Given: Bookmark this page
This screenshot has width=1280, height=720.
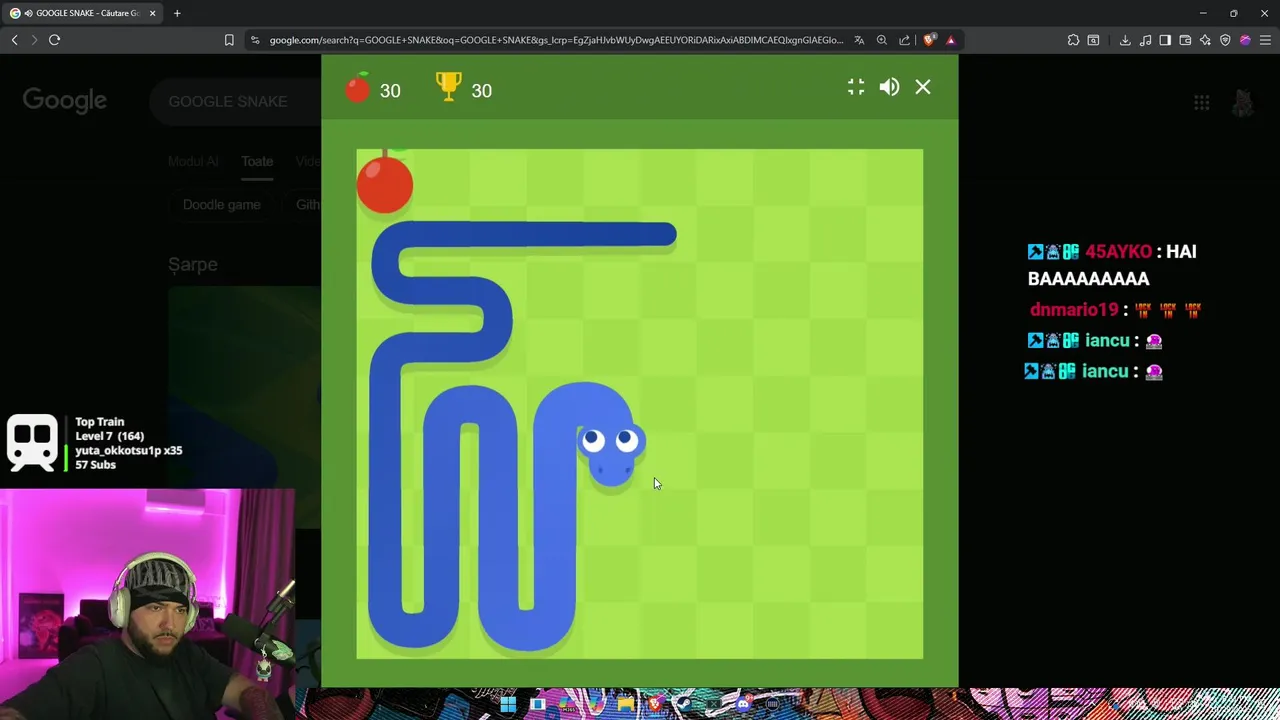Looking at the screenshot, I should (x=229, y=40).
